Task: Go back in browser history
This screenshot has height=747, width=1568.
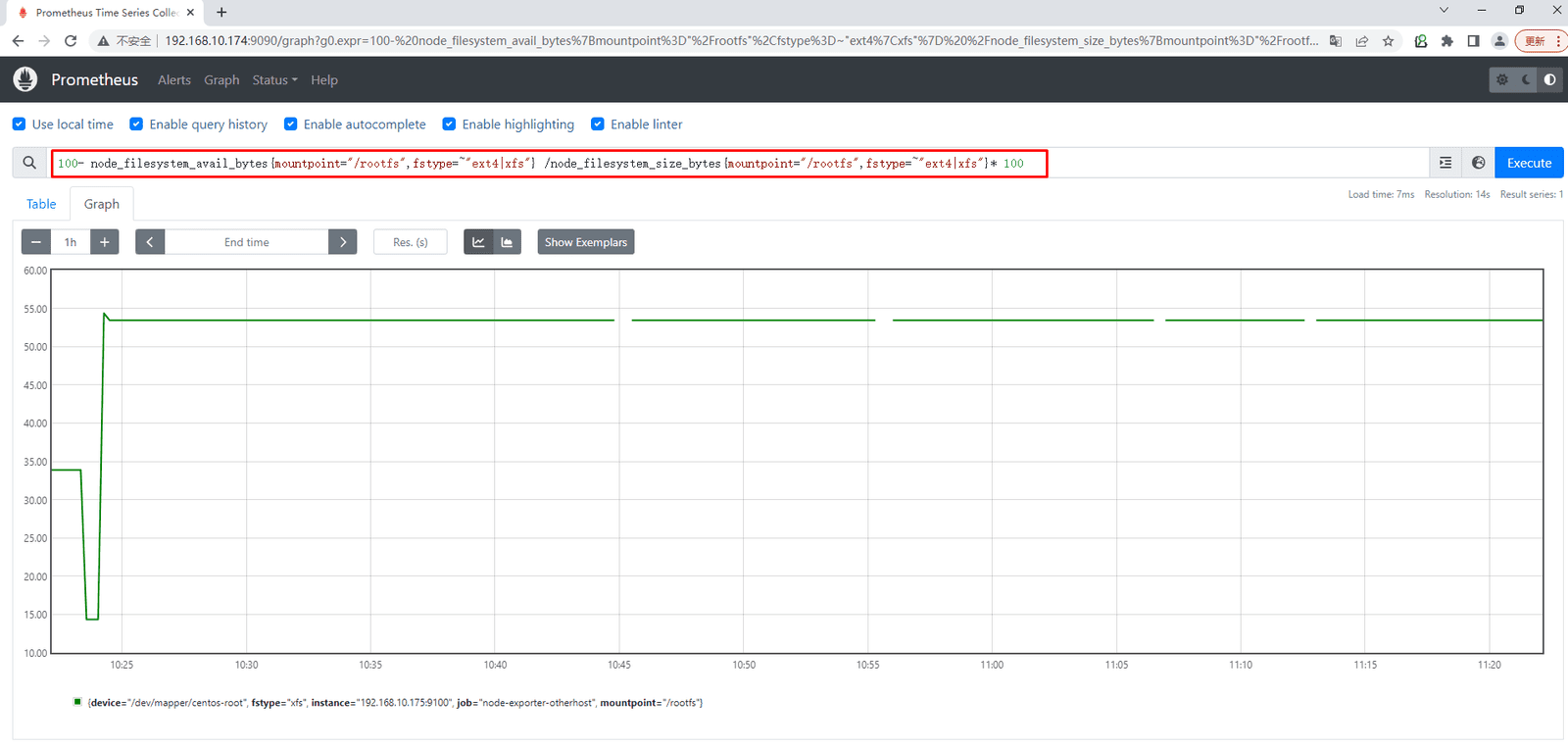Action: tap(18, 41)
